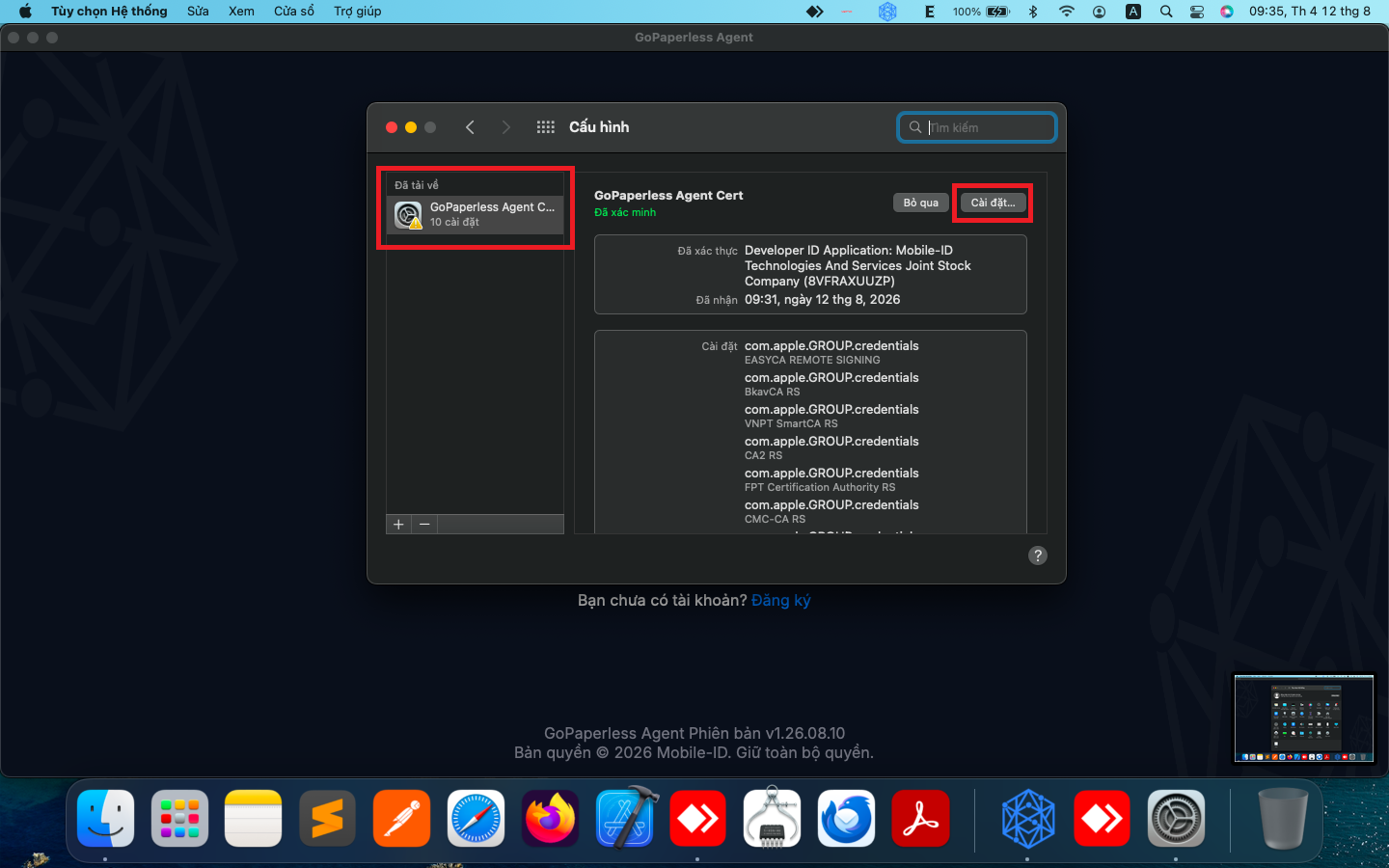Click the EASYCA REMOTE SIGNING entry

tap(812, 360)
